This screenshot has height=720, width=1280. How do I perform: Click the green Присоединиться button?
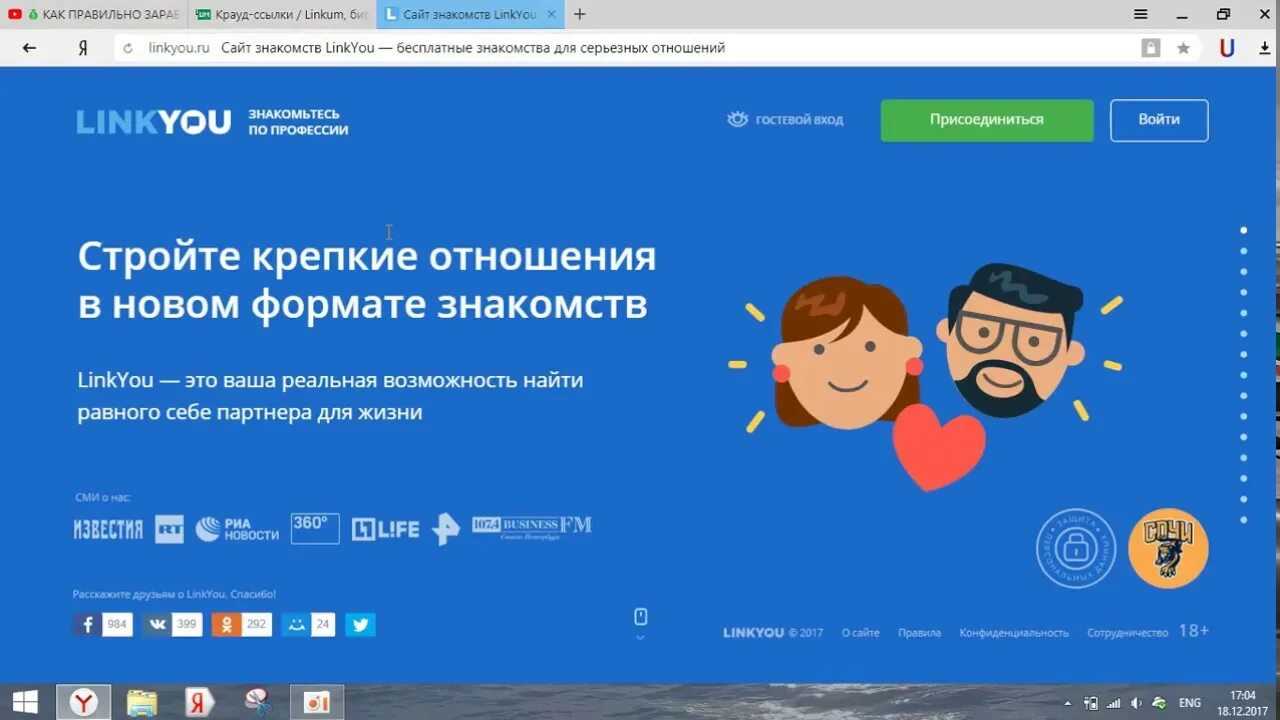(987, 120)
